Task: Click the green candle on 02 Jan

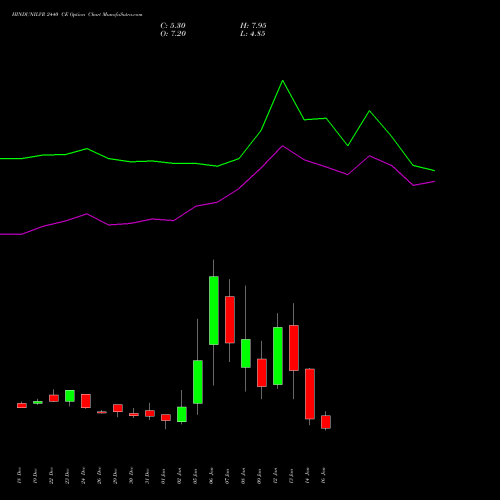Action: pos(182,414)
